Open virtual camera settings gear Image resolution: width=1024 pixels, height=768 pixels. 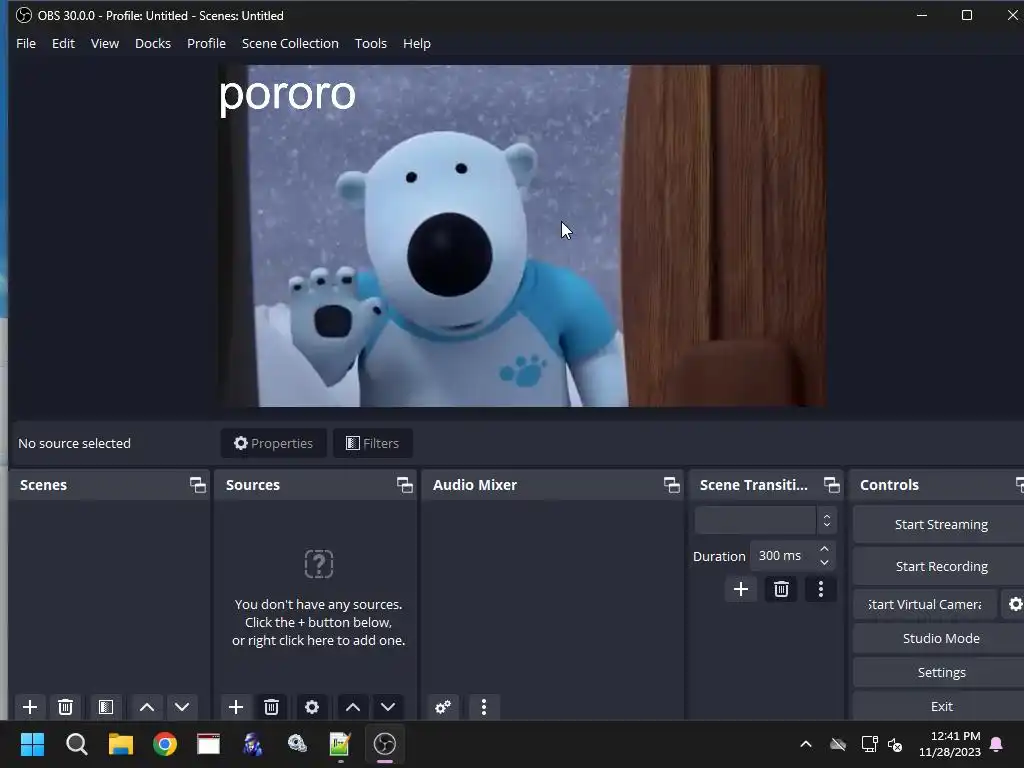tap(1014, 604)
